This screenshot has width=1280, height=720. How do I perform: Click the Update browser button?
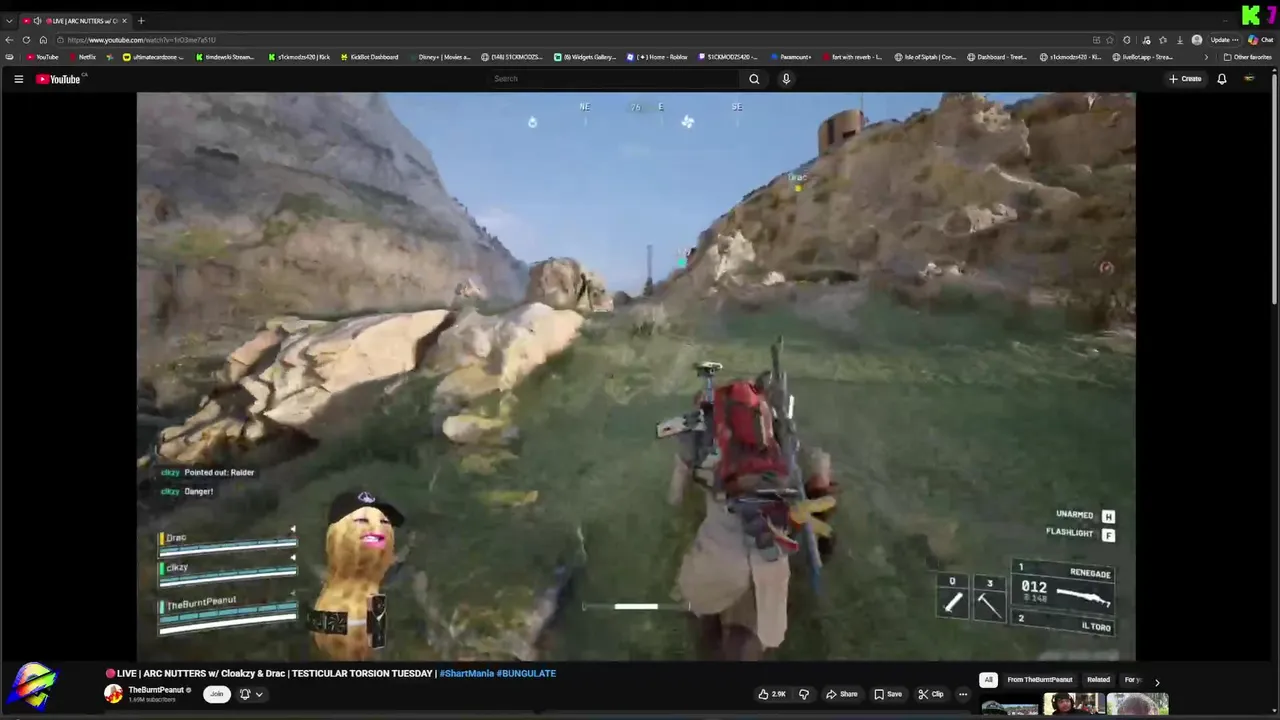pyautogui.click(x=1224, y=40)
